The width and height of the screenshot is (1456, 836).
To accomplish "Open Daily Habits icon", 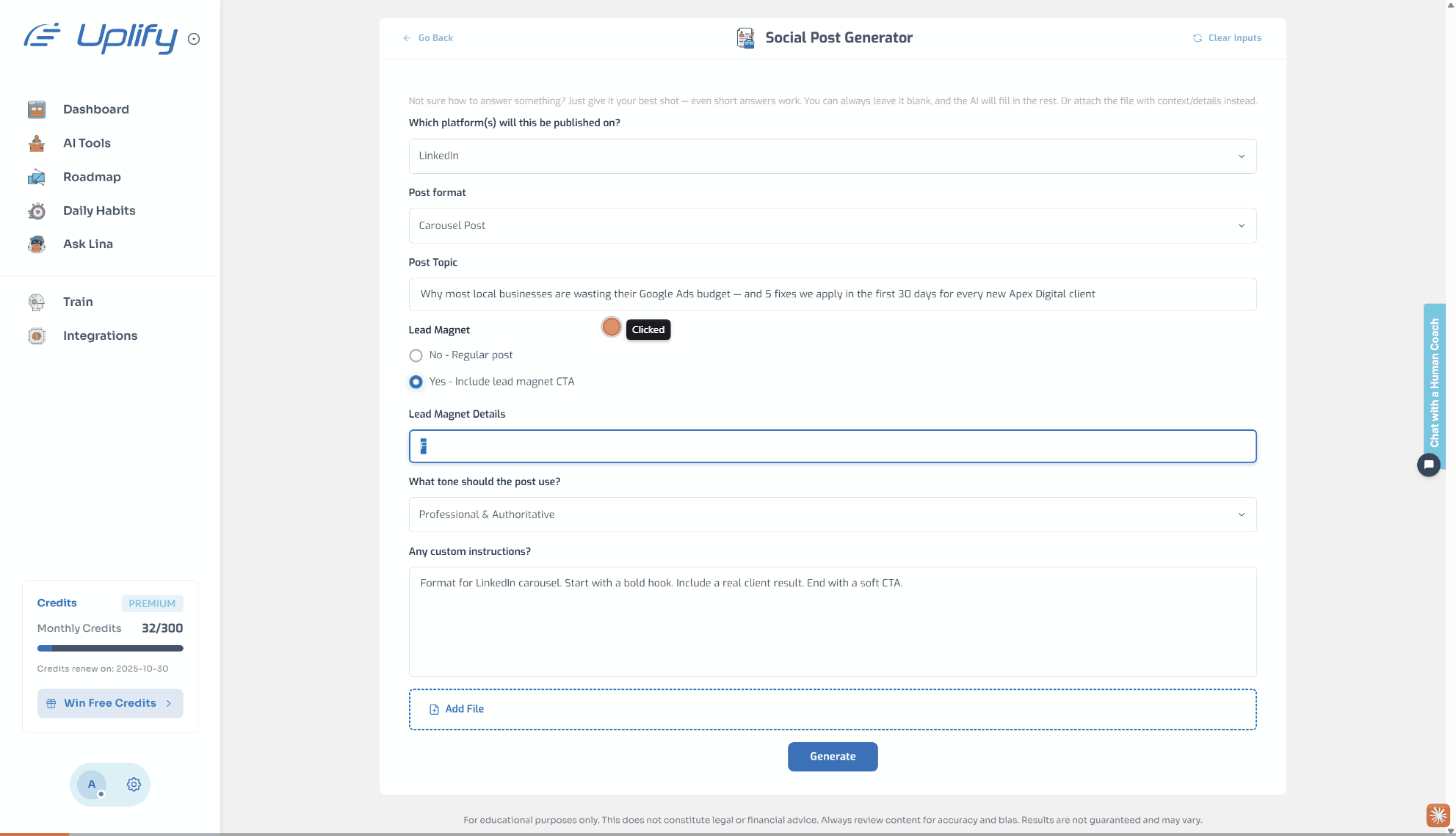I will pos(37,211).
